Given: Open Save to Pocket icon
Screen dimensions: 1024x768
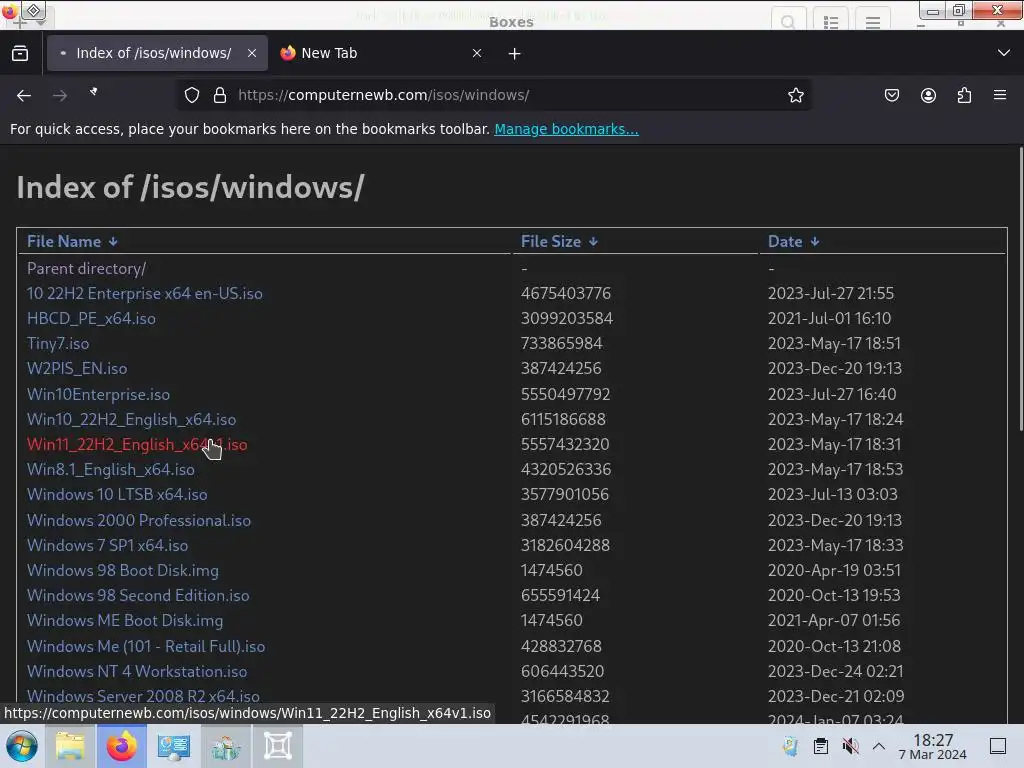Looking at the screenshot, I should (891, 95).
